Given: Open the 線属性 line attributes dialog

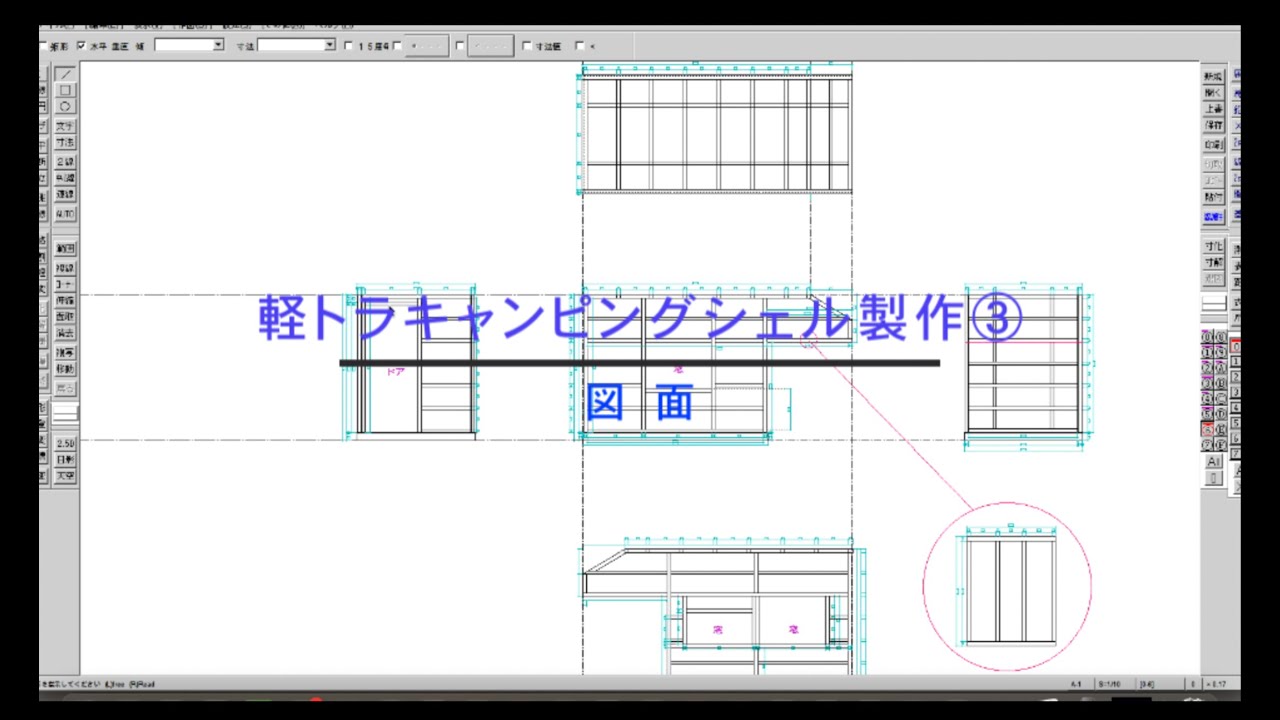Looking at the screenshot, I should (x=1213, y=217).
